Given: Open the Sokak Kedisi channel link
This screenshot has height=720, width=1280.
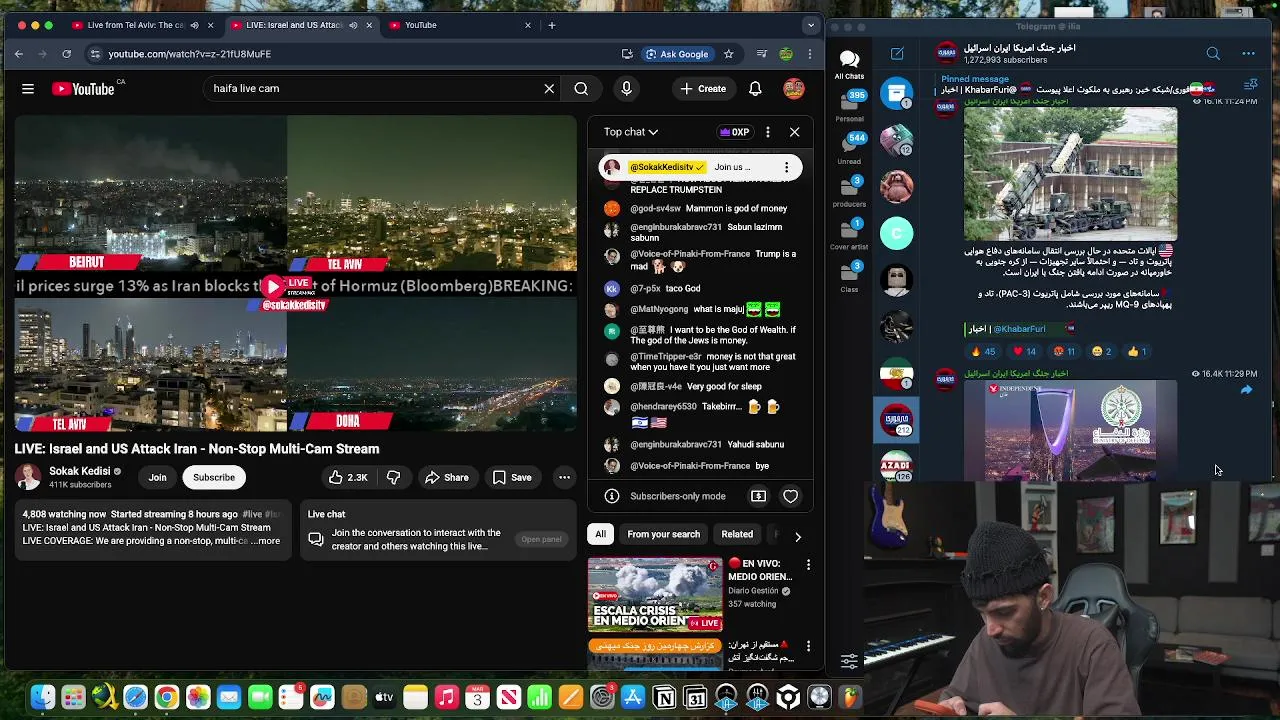Looking at the screenshot, I should coord(80,472).
